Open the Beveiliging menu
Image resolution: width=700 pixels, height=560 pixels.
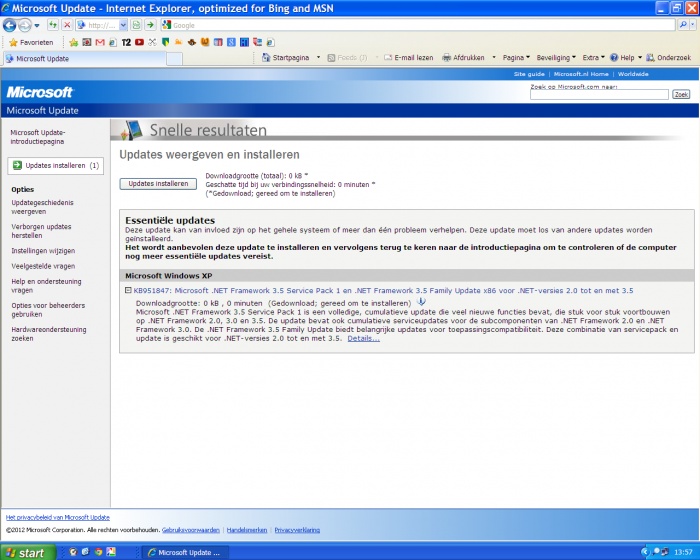556,58
